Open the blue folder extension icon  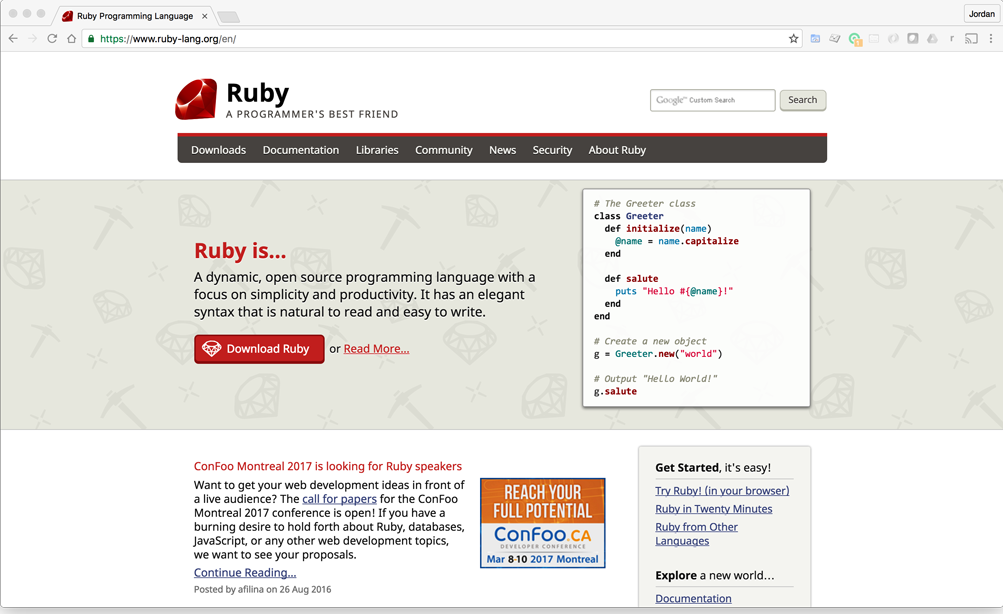(815, 38)
